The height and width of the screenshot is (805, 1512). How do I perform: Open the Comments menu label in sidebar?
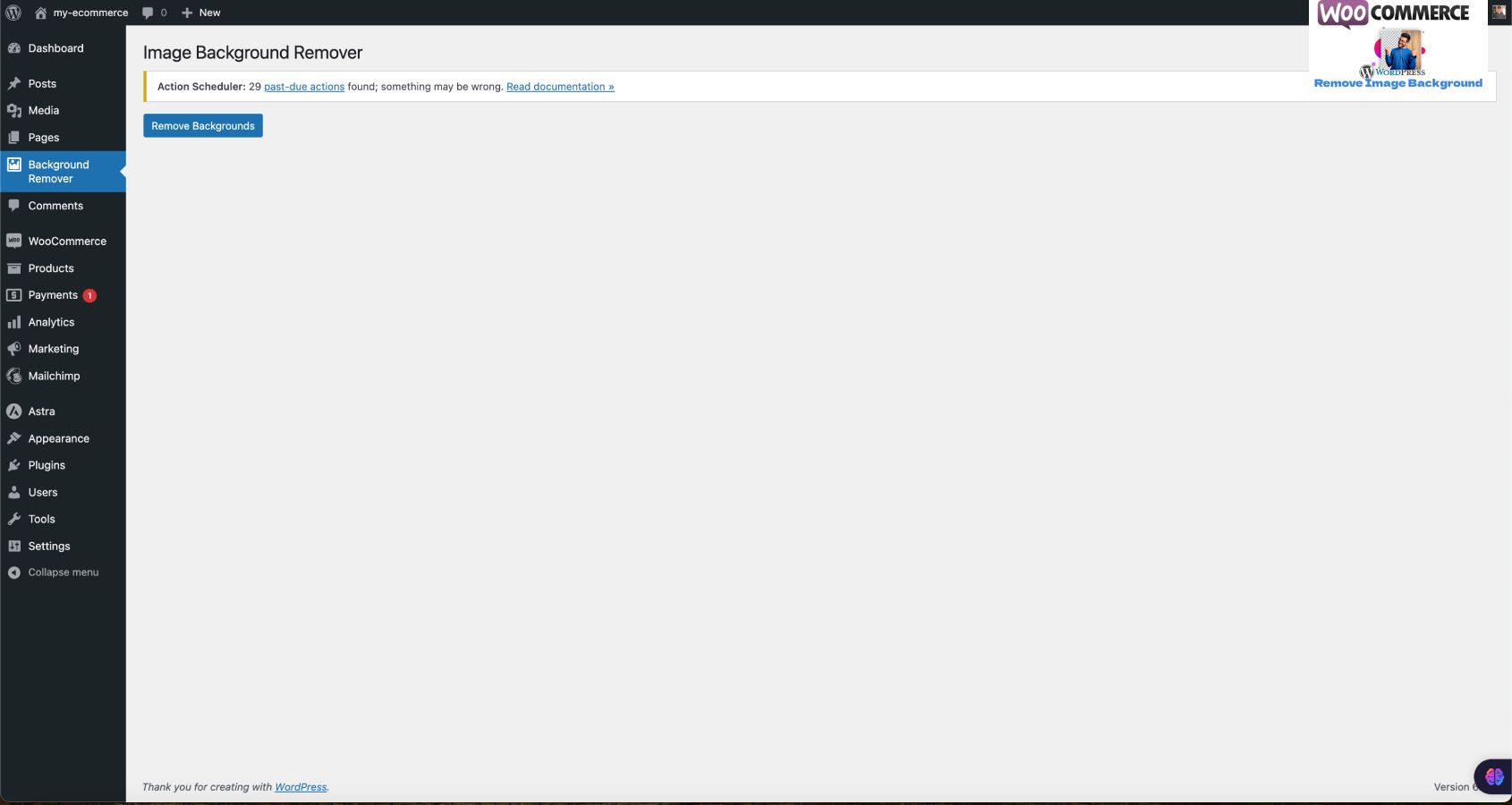pos(55,206)
